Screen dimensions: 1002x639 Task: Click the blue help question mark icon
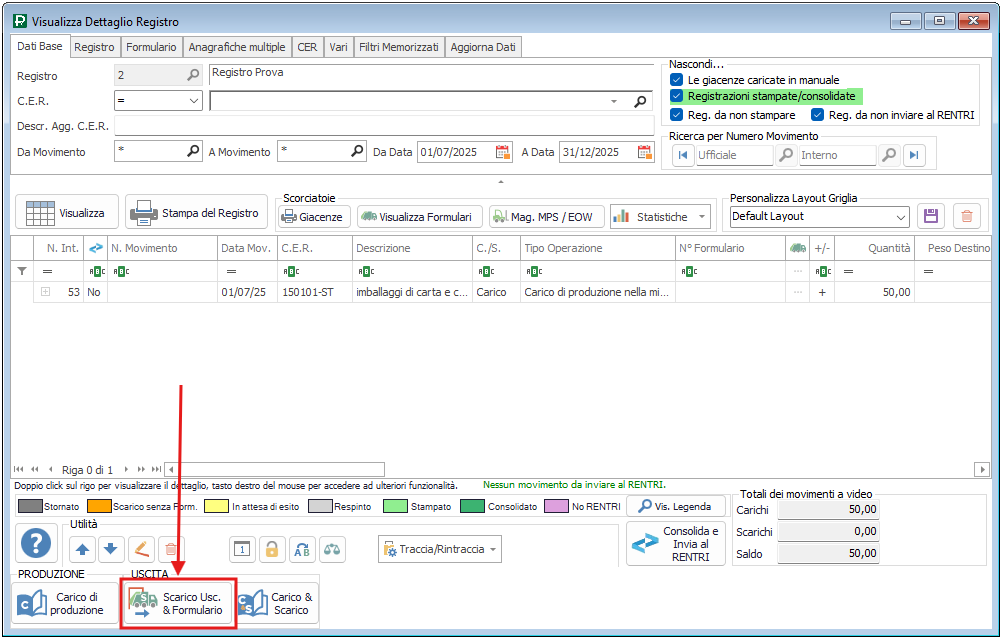point(36,545)
